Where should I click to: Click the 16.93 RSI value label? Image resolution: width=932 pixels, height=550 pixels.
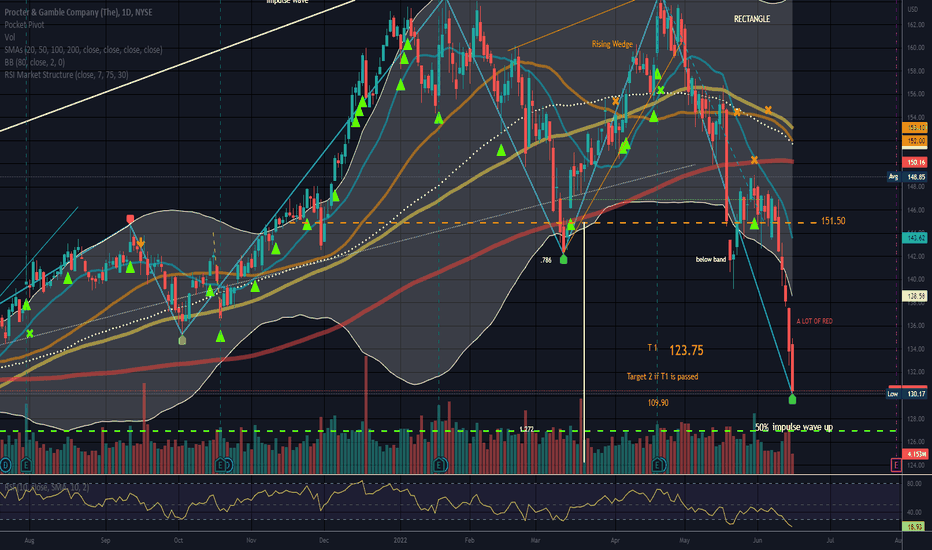pyautogui.click(x=915, y=527)
